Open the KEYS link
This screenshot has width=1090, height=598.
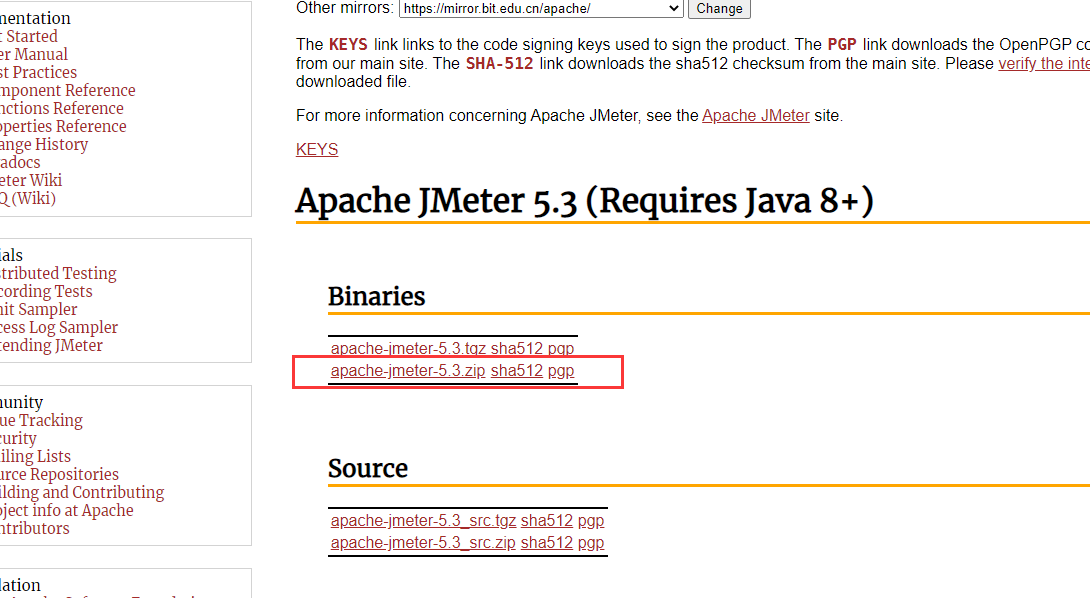pyautogui.click(x=317, y=150)
